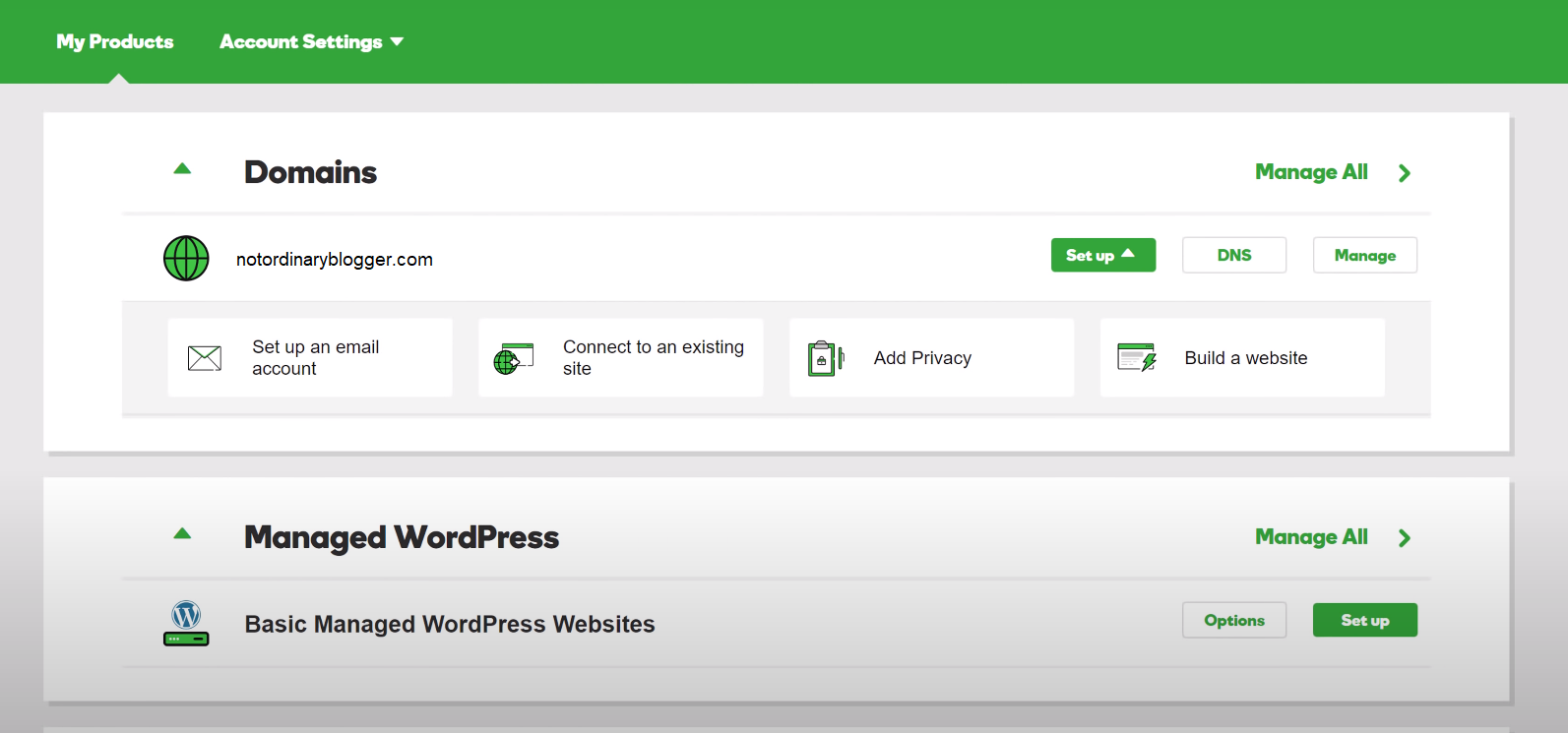
Task: Select the Add Privacy option
Action: [x=932, y=357]
